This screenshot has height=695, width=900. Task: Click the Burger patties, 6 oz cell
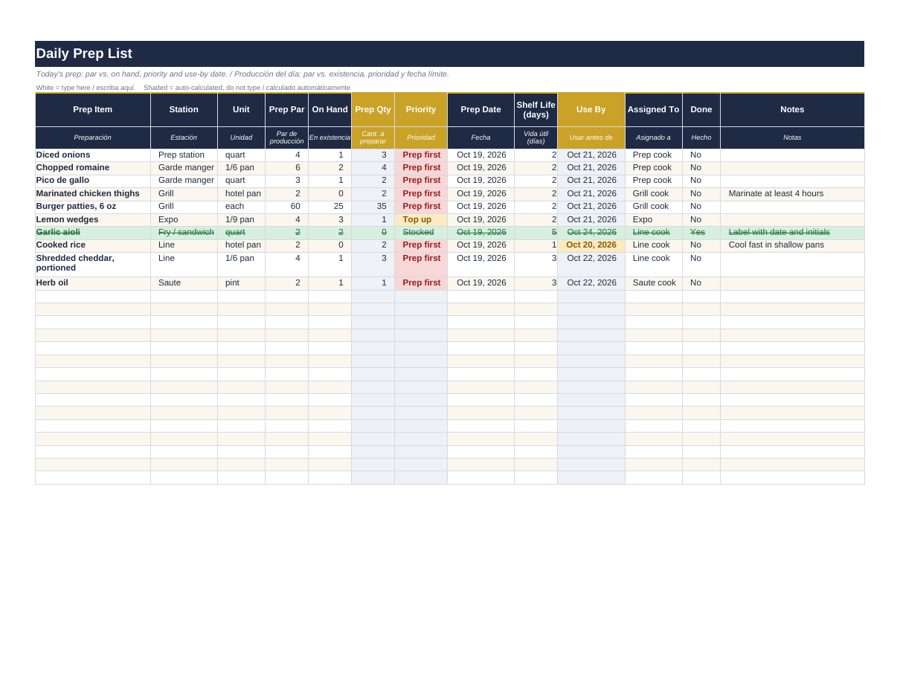pyautogui.click(x=92, y=206)
